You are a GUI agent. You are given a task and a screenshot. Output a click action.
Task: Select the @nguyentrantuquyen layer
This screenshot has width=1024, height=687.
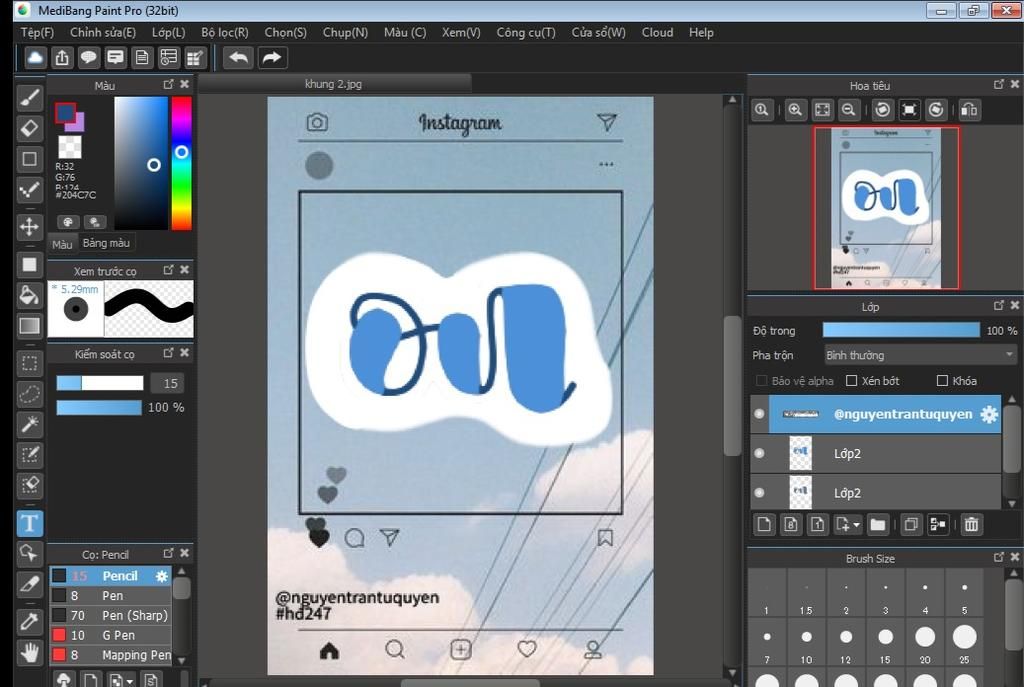point(884,414)
